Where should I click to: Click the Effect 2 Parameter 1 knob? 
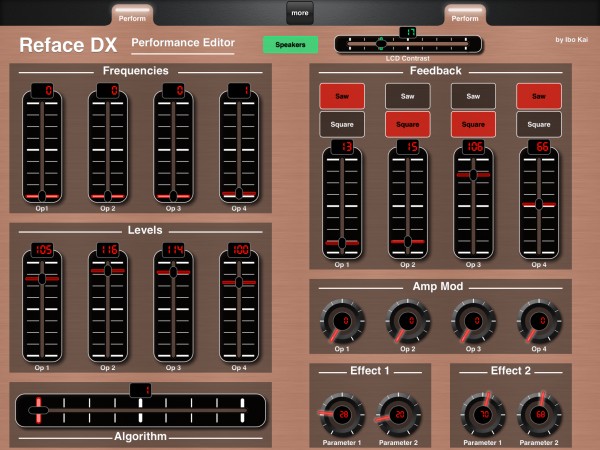[483, 414]
